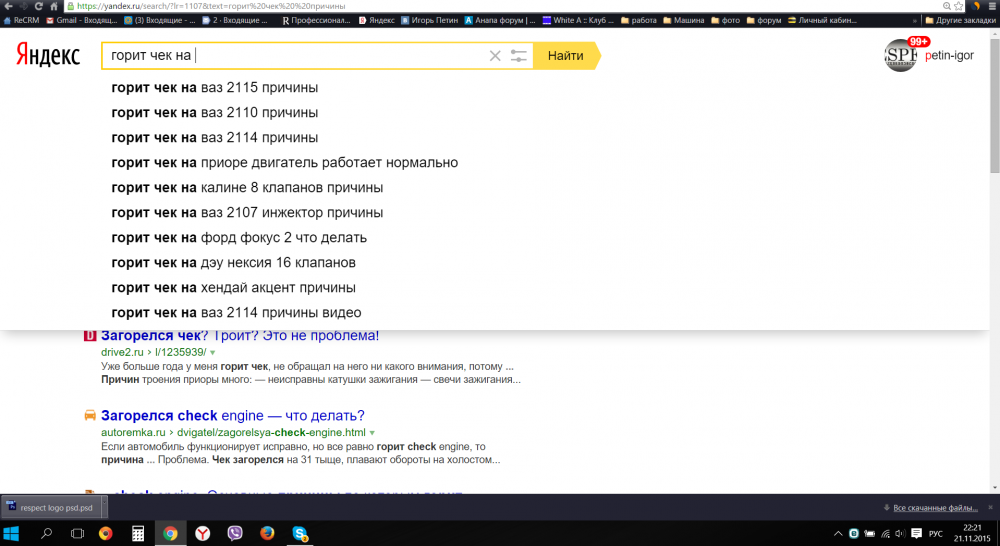Click the drive2 favicon beside first result

tap(90, 336)
